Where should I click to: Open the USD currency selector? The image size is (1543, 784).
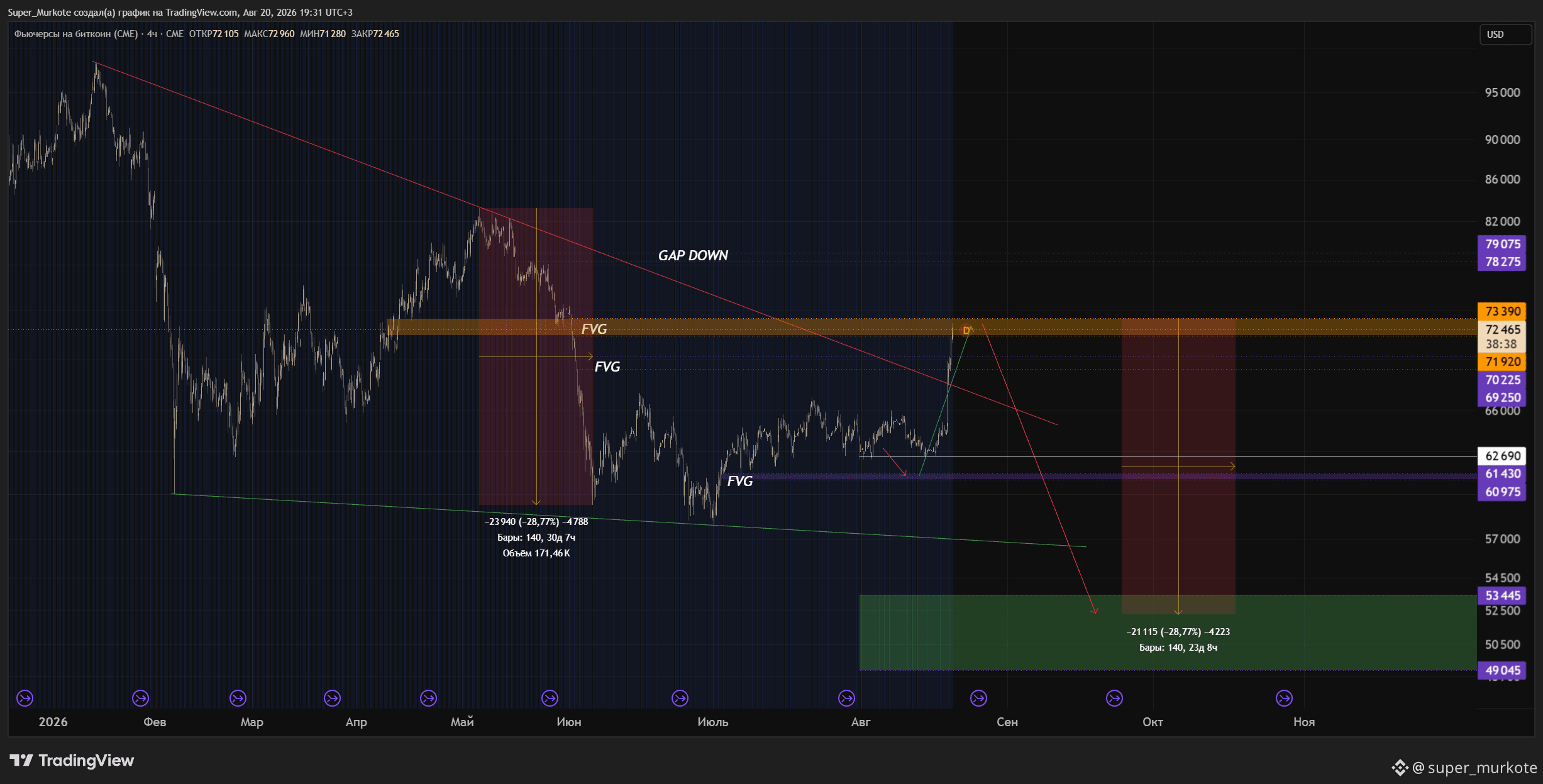(1505, 35)
